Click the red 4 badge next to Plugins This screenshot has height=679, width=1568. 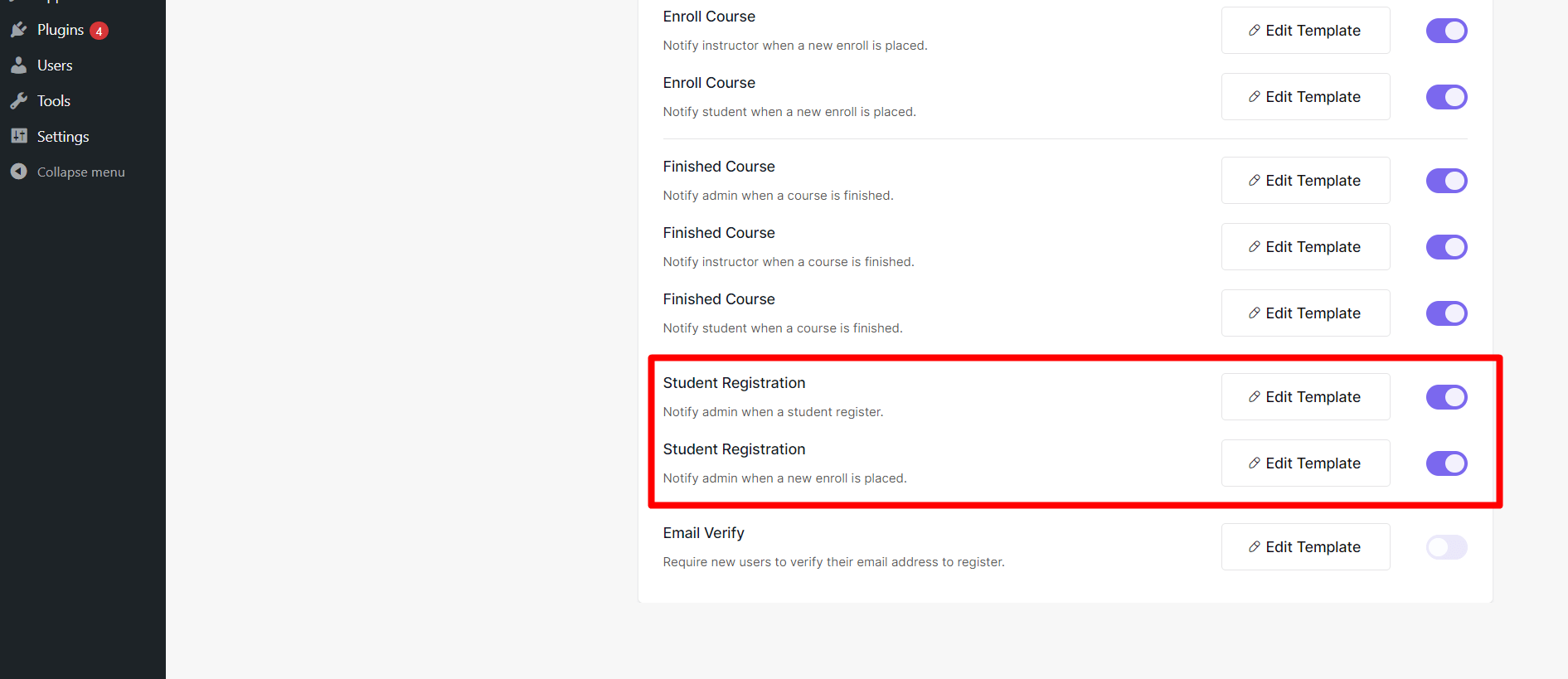point(99,30)
